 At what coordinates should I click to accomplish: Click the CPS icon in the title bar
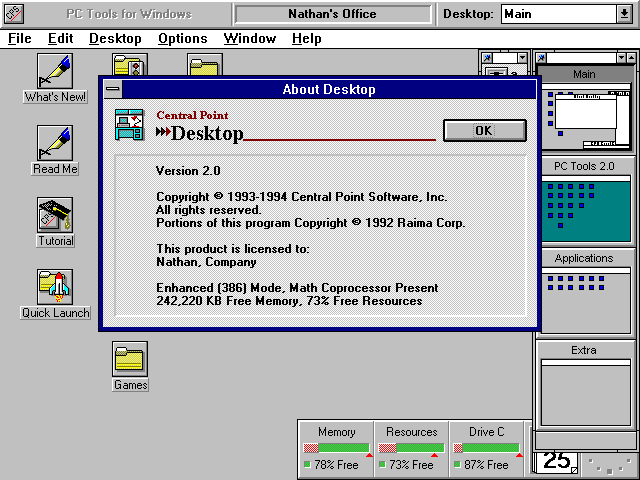(14, 14)
